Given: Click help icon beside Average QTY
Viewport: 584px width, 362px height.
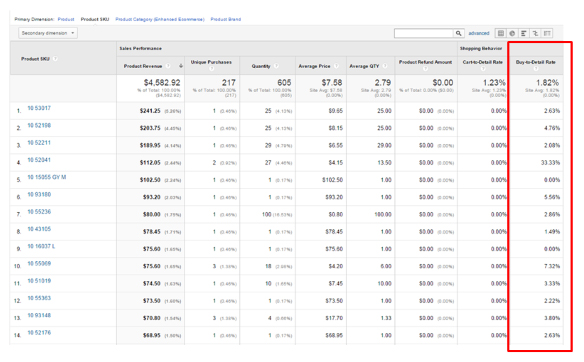Looking at the screenshot, I should (385, 66).
